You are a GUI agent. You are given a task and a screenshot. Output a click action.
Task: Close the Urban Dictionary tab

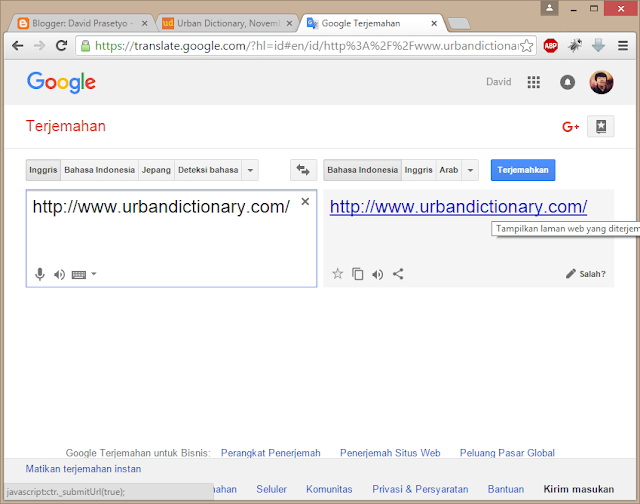coord(289,23)
